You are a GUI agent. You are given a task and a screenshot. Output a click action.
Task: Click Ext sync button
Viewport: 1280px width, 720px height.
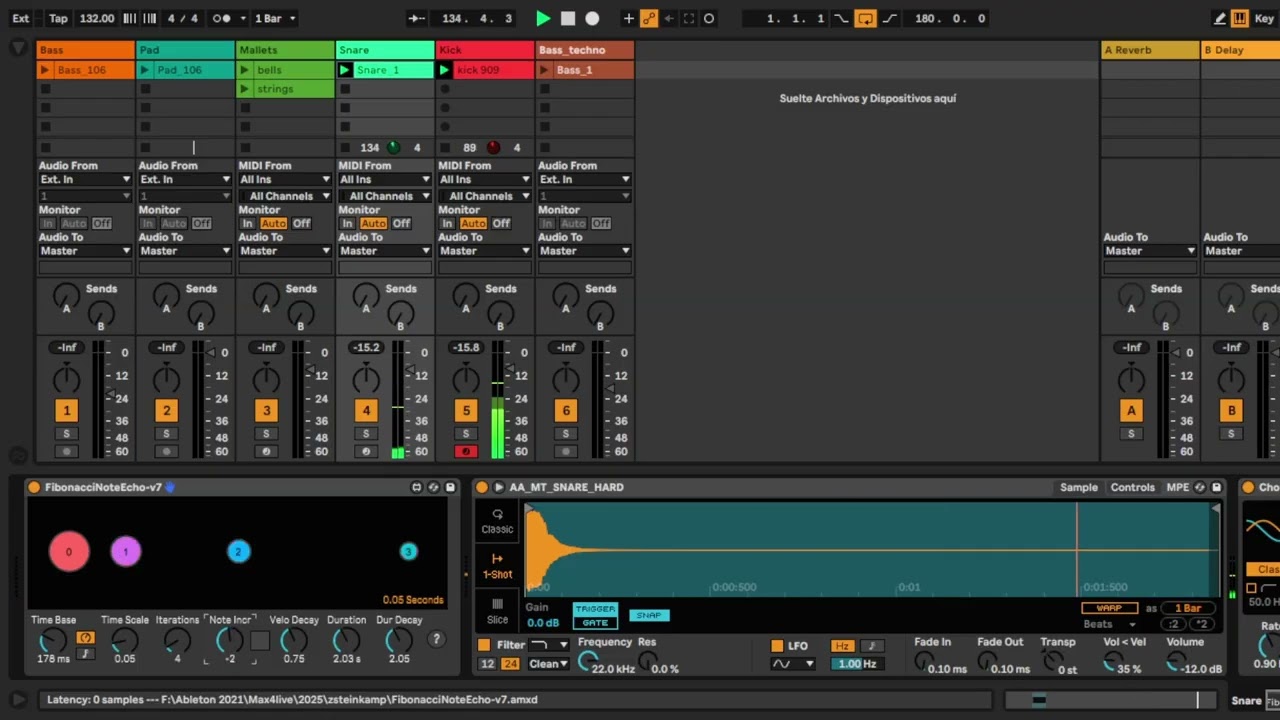21,18
